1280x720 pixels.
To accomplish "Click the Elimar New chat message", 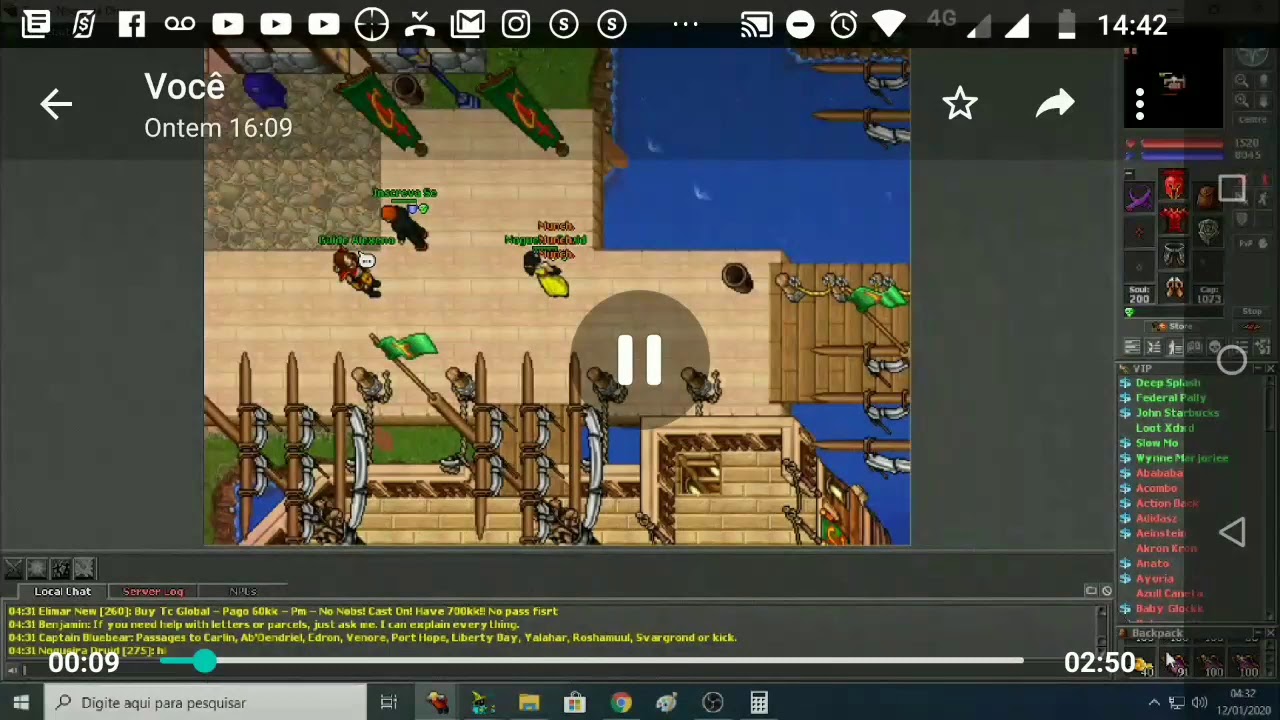I will (x=283, y=611).
